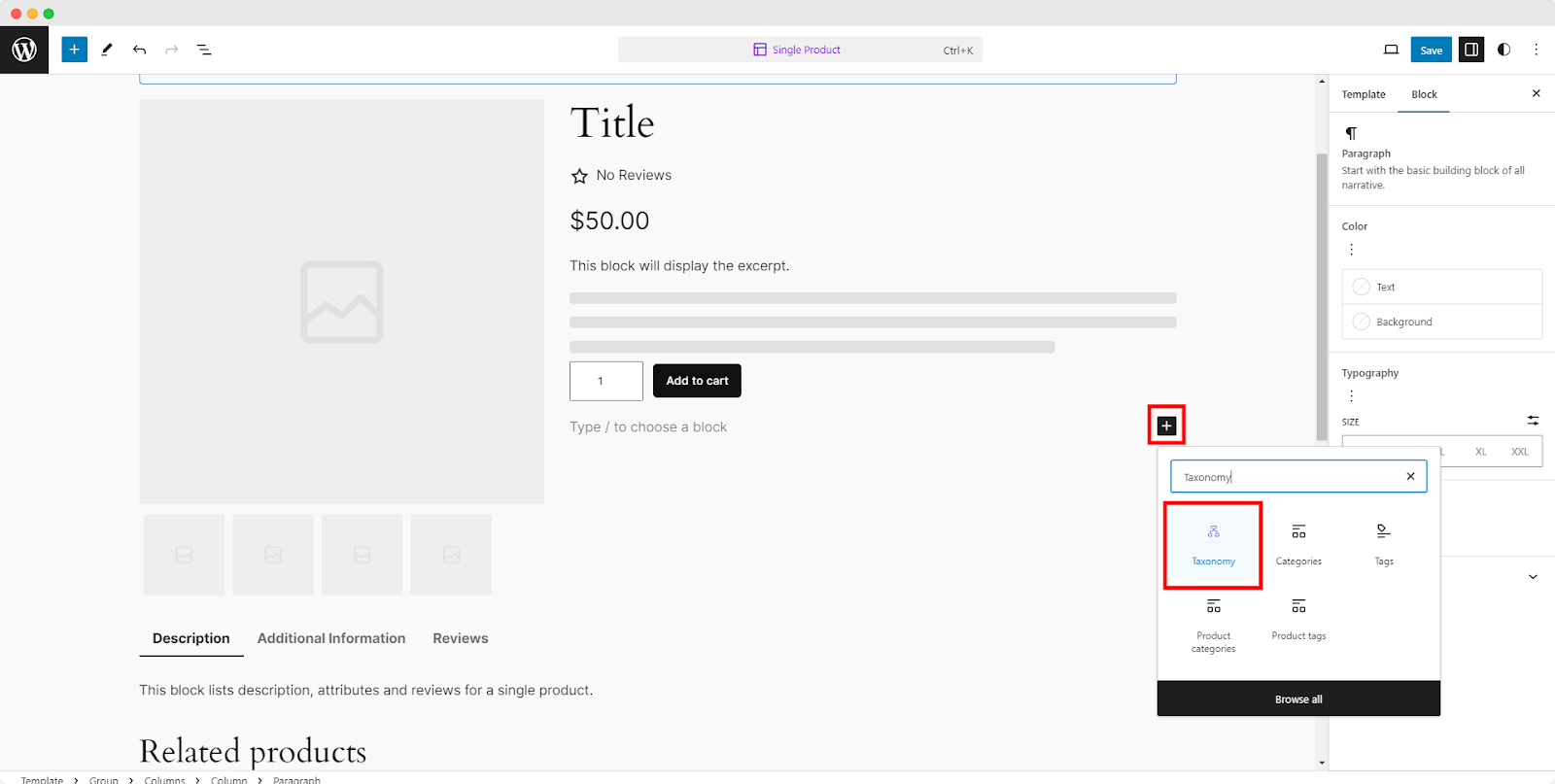Click the WordPress logo icon
This screenshot has width=1555, height=784.
coord(24,50)
